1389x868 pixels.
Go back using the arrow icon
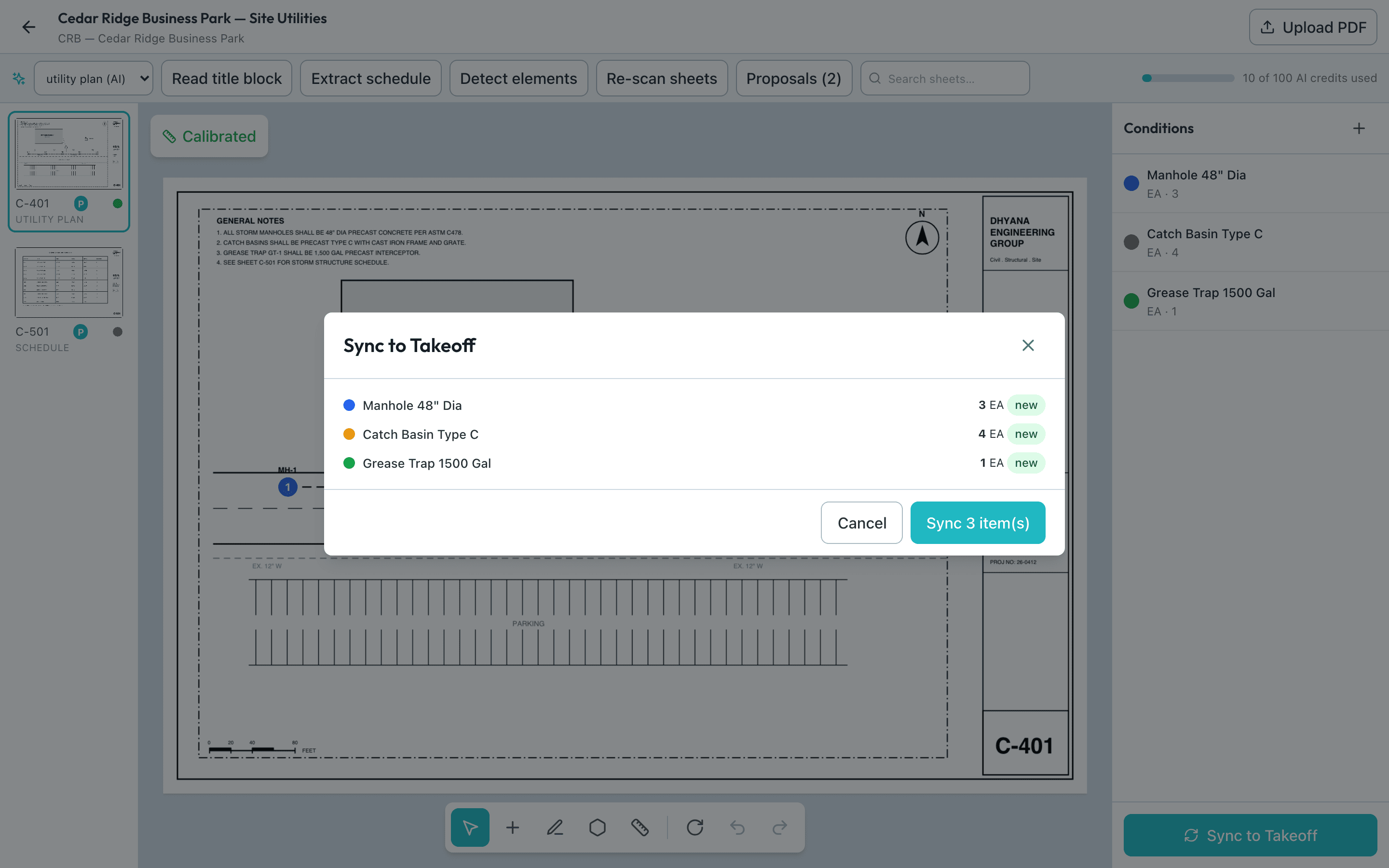[x=28, y=27]
